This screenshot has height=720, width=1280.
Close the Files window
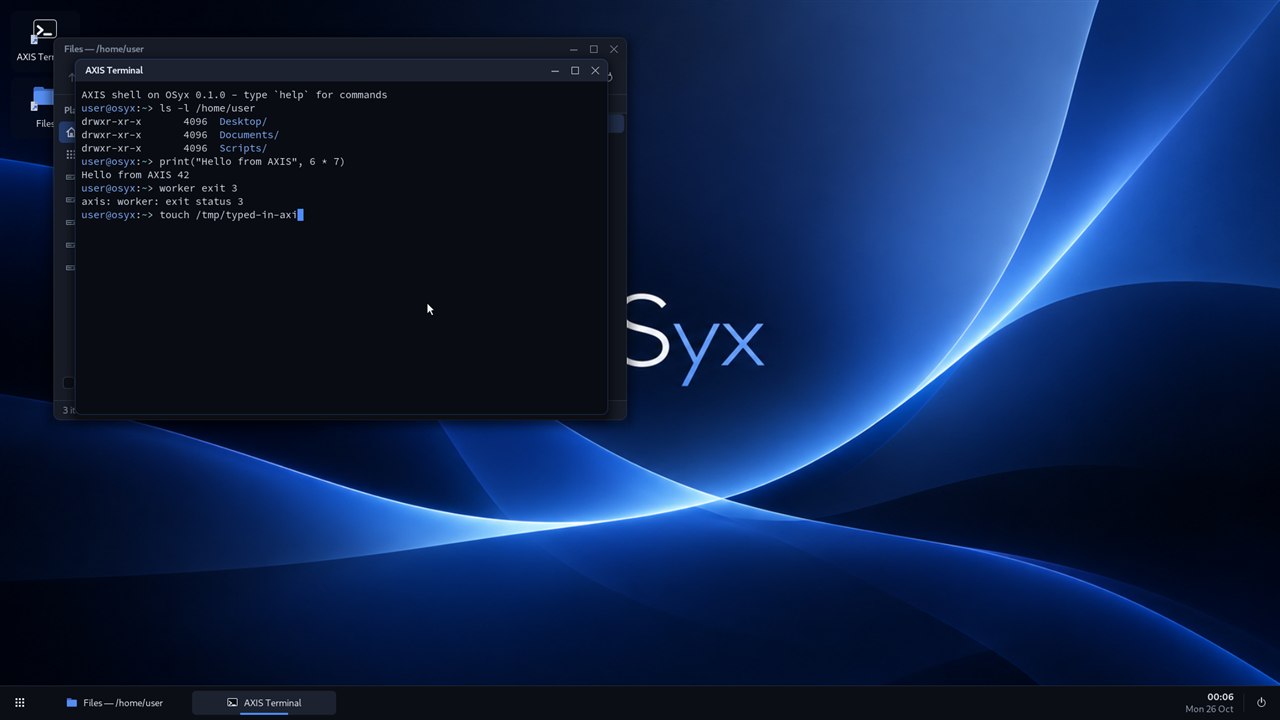point(614,49)
